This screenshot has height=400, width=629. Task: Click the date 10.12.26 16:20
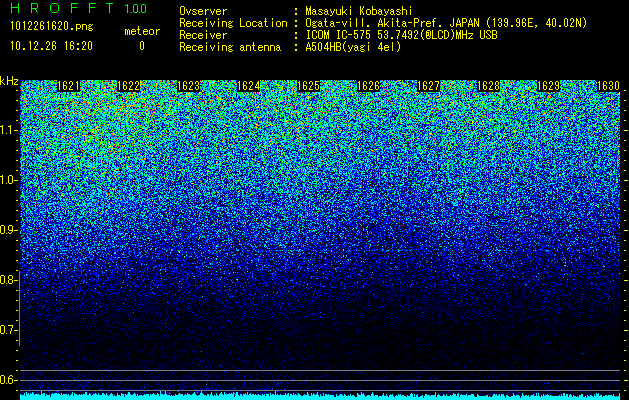pos(51,46)
